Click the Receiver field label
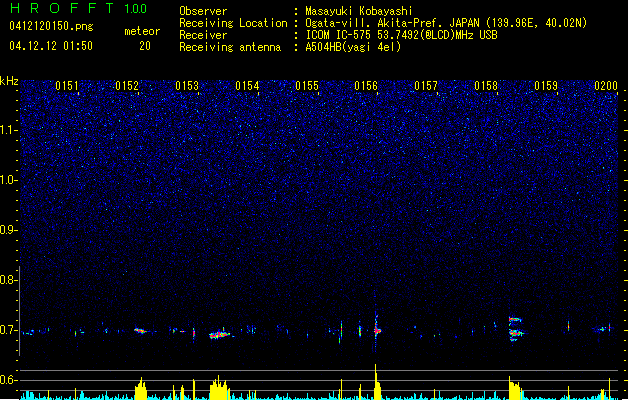 203,35
